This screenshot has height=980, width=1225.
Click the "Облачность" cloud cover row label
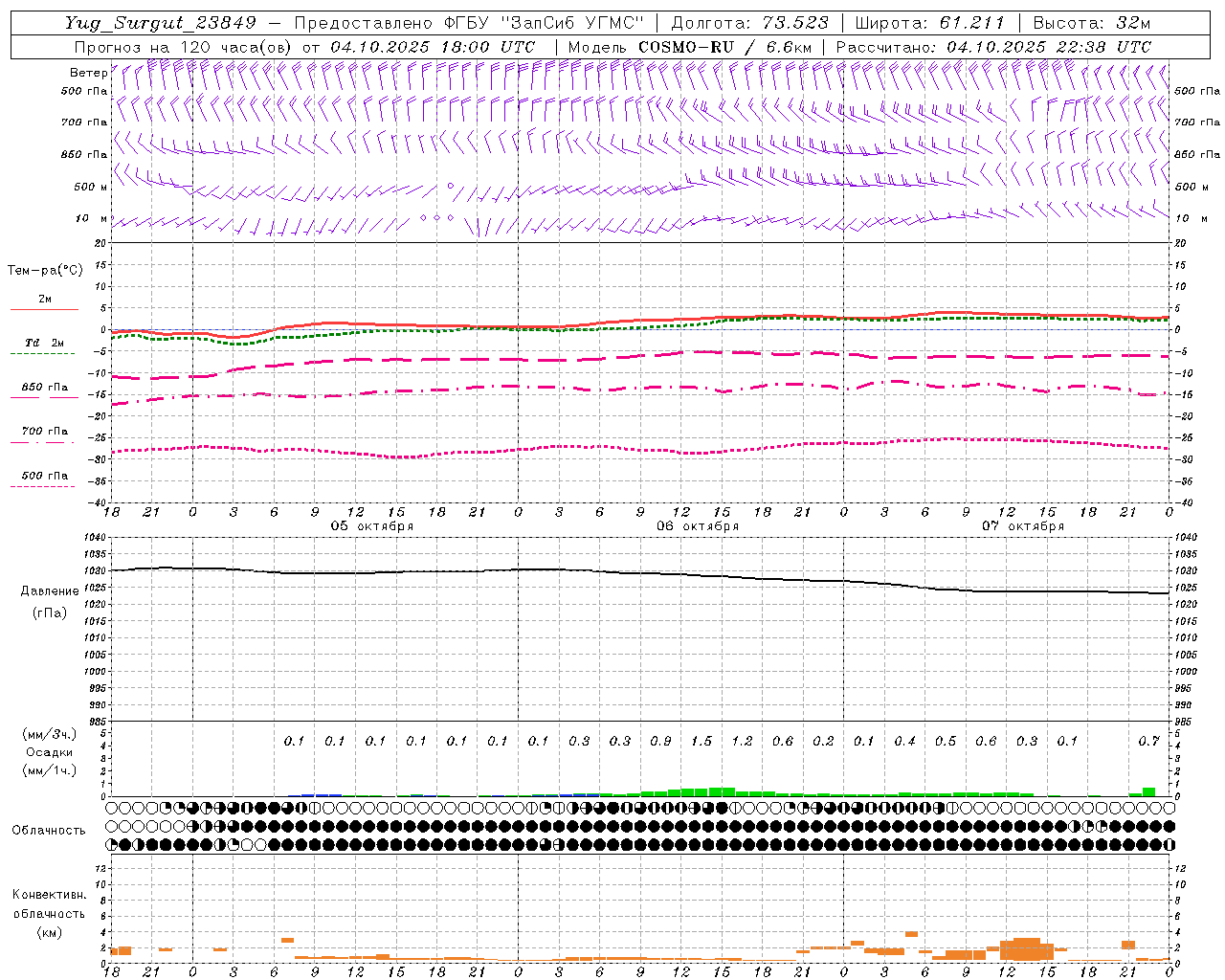(x=49, y=831)
